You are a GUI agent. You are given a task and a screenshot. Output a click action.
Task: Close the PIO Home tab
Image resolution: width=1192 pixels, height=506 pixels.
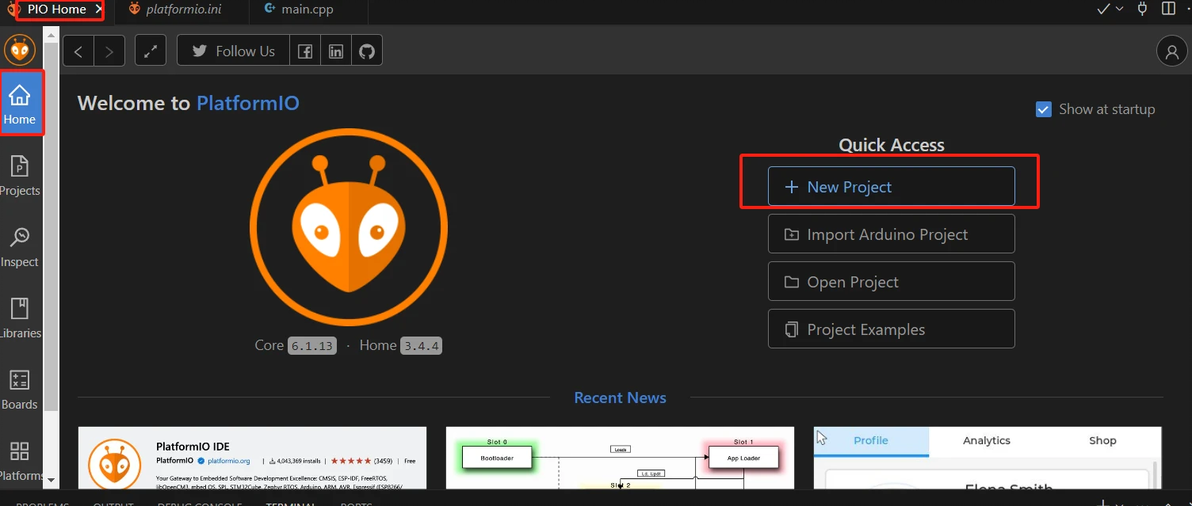98,10
